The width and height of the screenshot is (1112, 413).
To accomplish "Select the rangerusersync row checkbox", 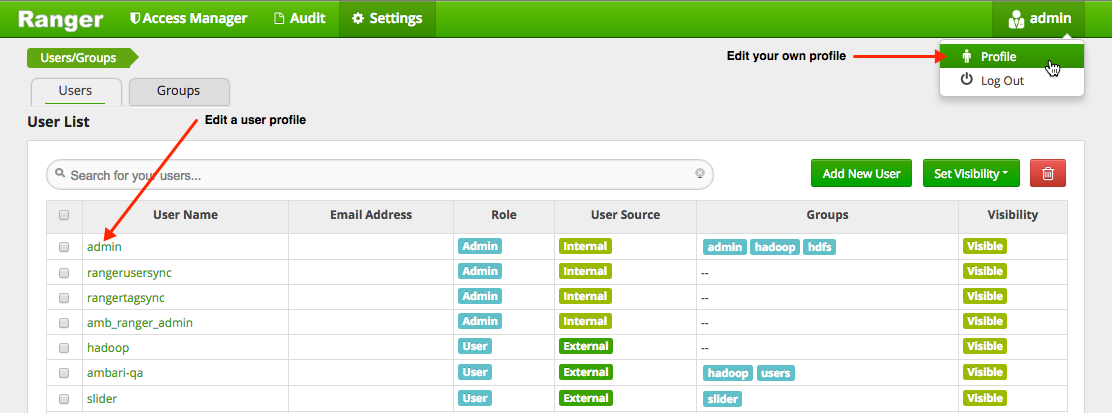I will coord(64,272).
